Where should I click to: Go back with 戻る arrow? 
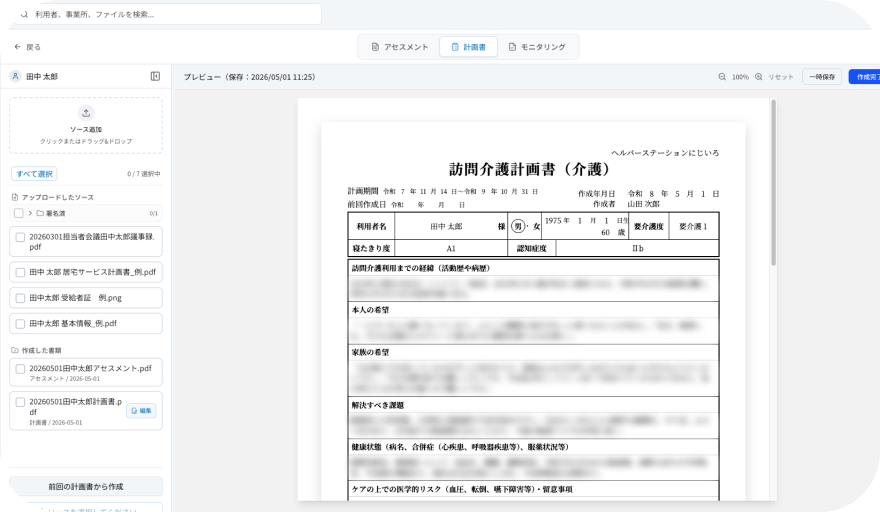pos(27,47)
